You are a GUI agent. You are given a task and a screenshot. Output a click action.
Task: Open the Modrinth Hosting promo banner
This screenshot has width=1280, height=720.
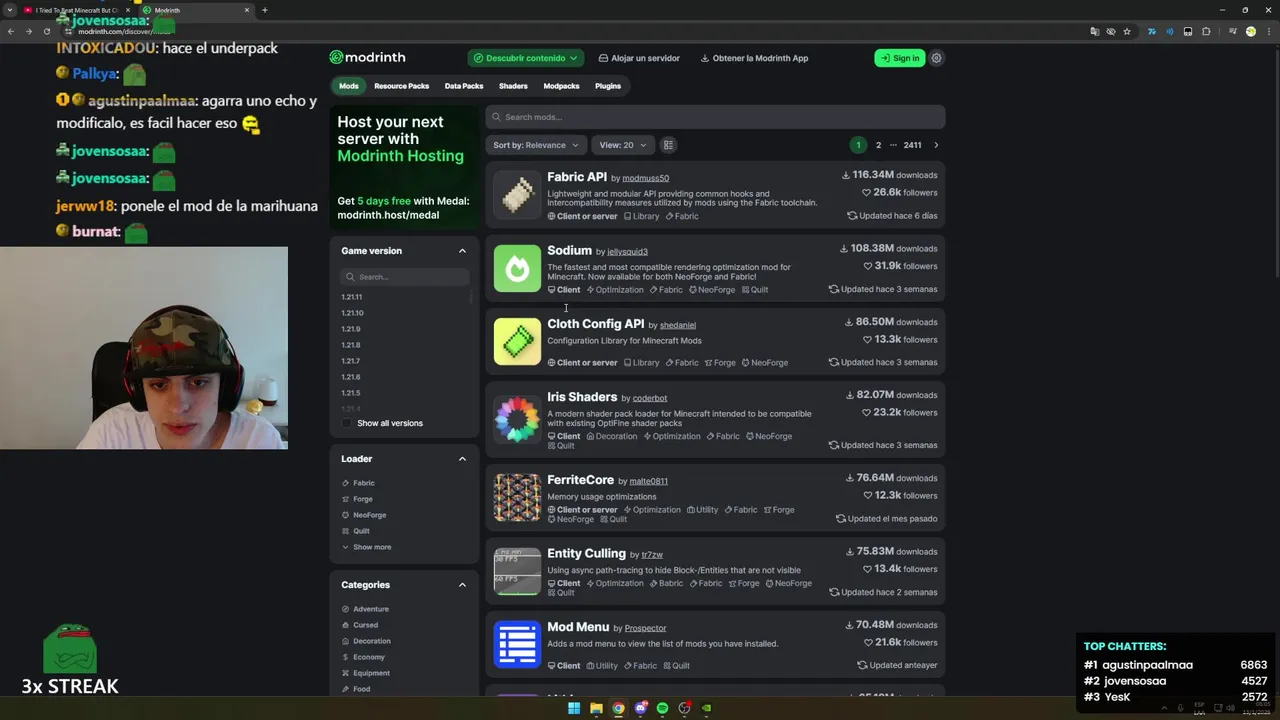[404, 169]
